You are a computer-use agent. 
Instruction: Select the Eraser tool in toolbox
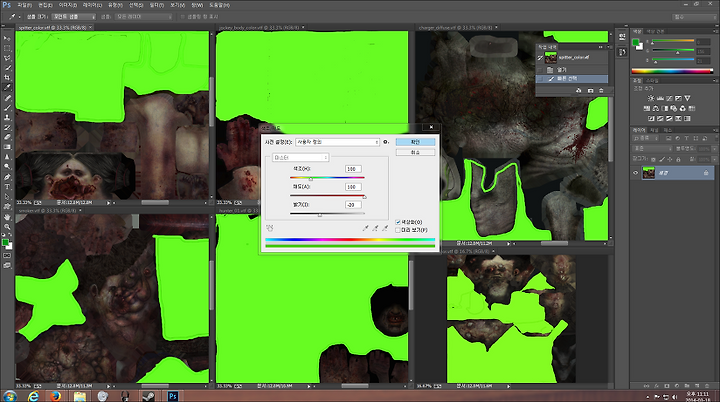click(7, 137)
